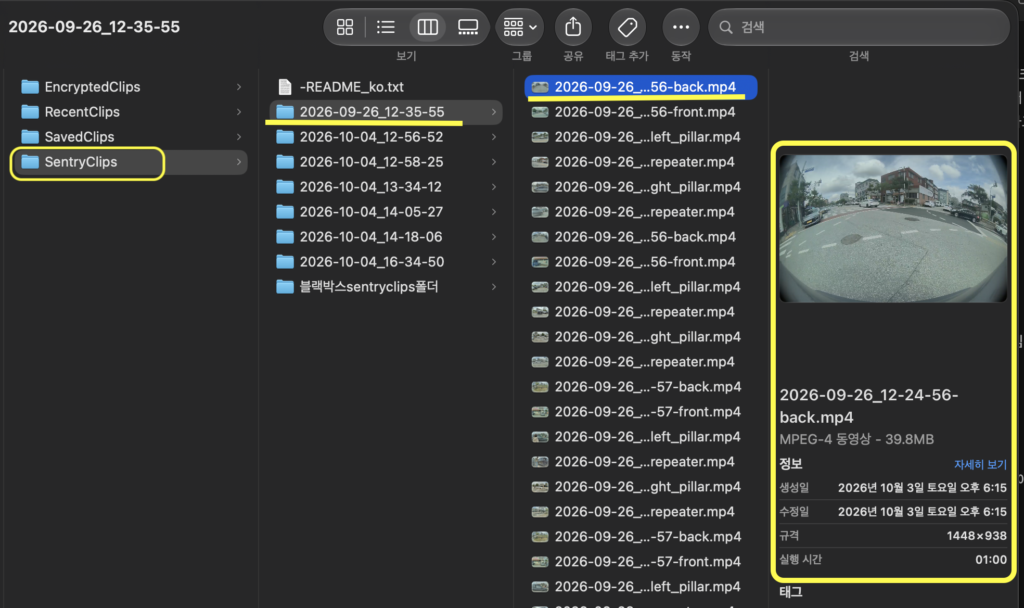
Task: Switch to list view
Action: pyautogui.click(x=386, y=27)
